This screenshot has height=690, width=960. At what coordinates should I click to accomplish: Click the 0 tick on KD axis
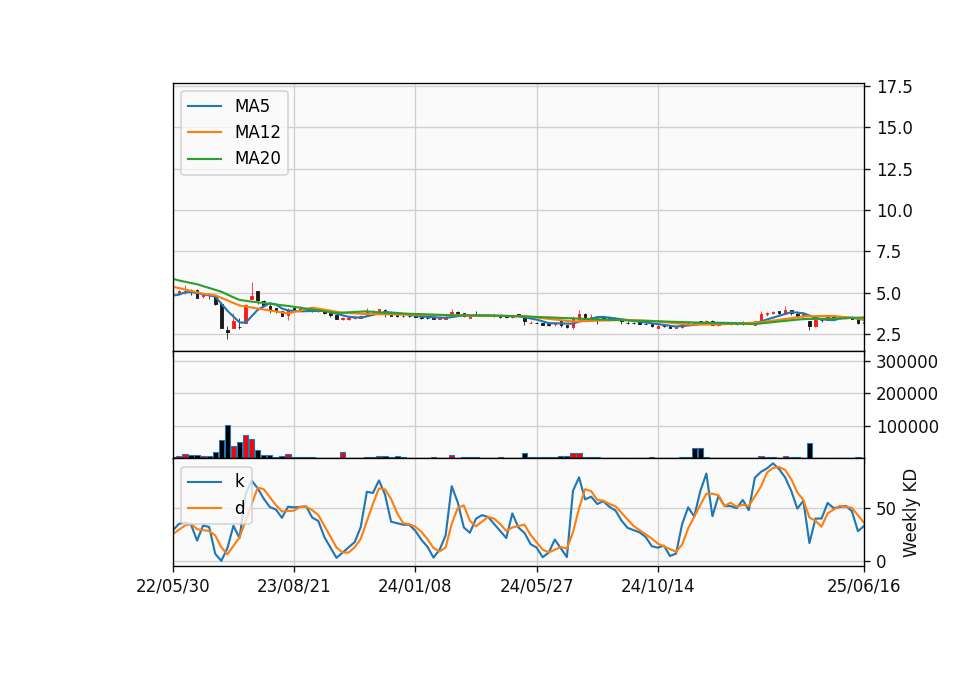882,561
